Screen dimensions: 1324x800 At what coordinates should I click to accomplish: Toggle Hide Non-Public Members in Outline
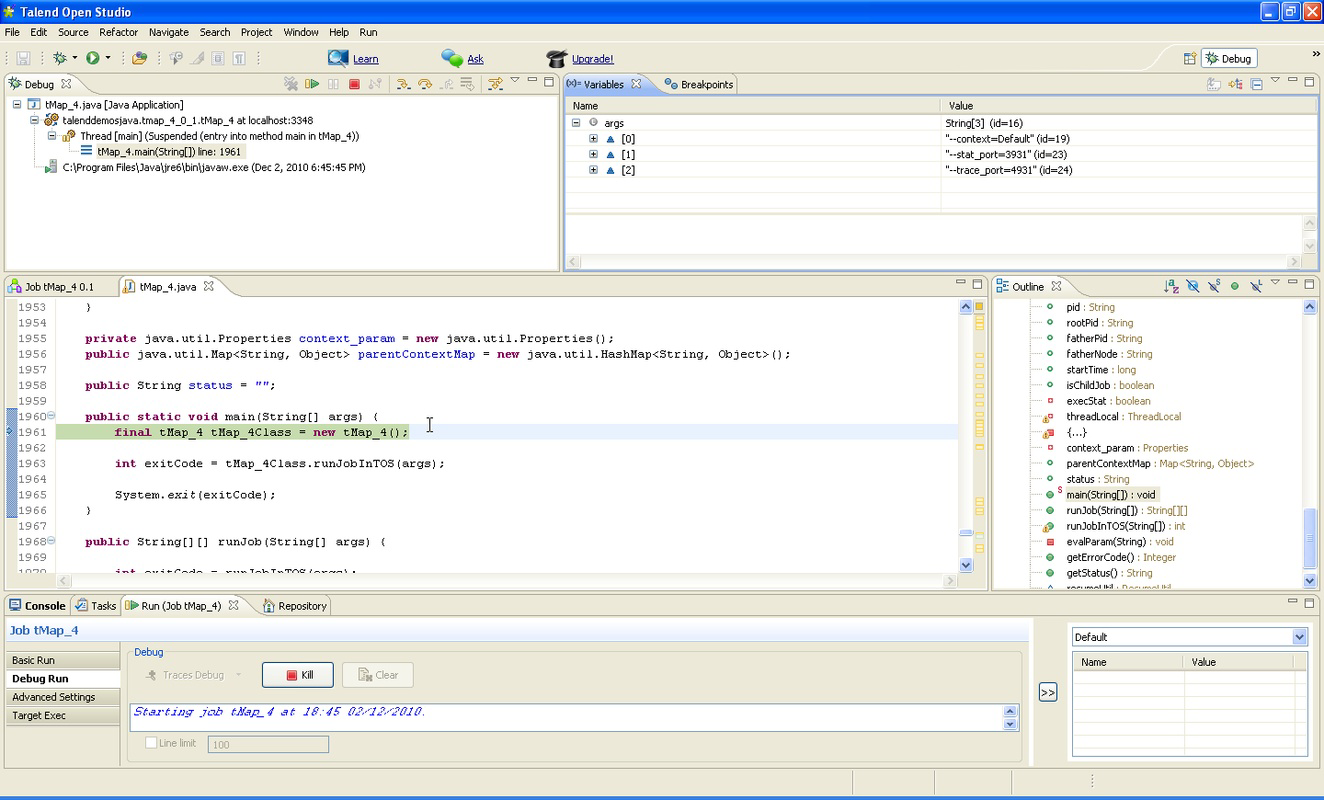(x=1235, y=286)
